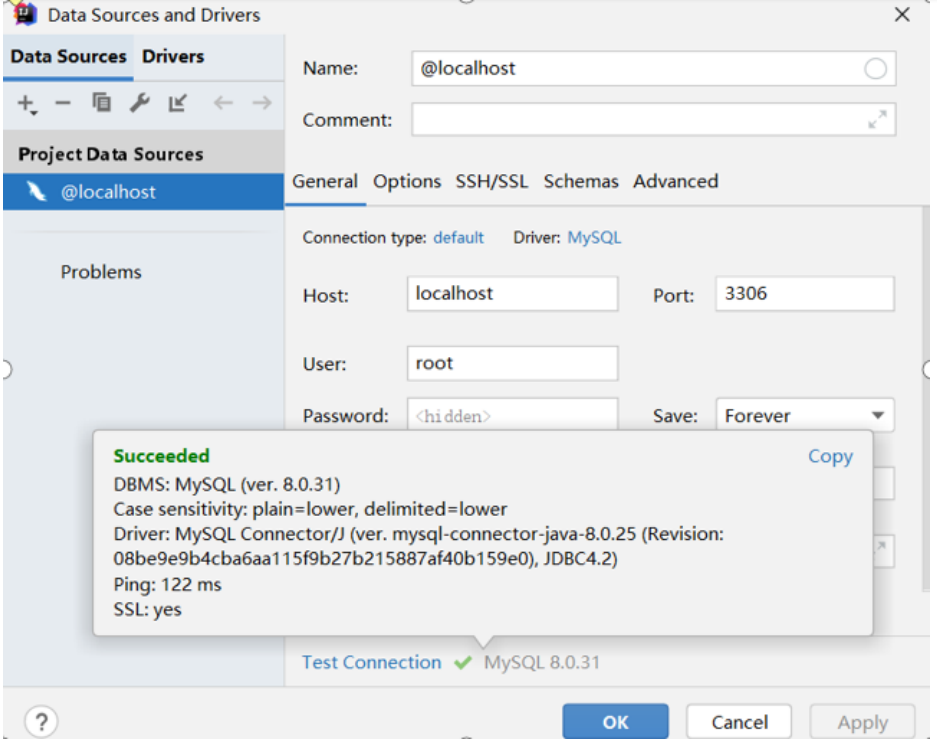Open the SSH/SSL tab
The width and height of the screenshot is (937, 746).
tap(492, 181)
